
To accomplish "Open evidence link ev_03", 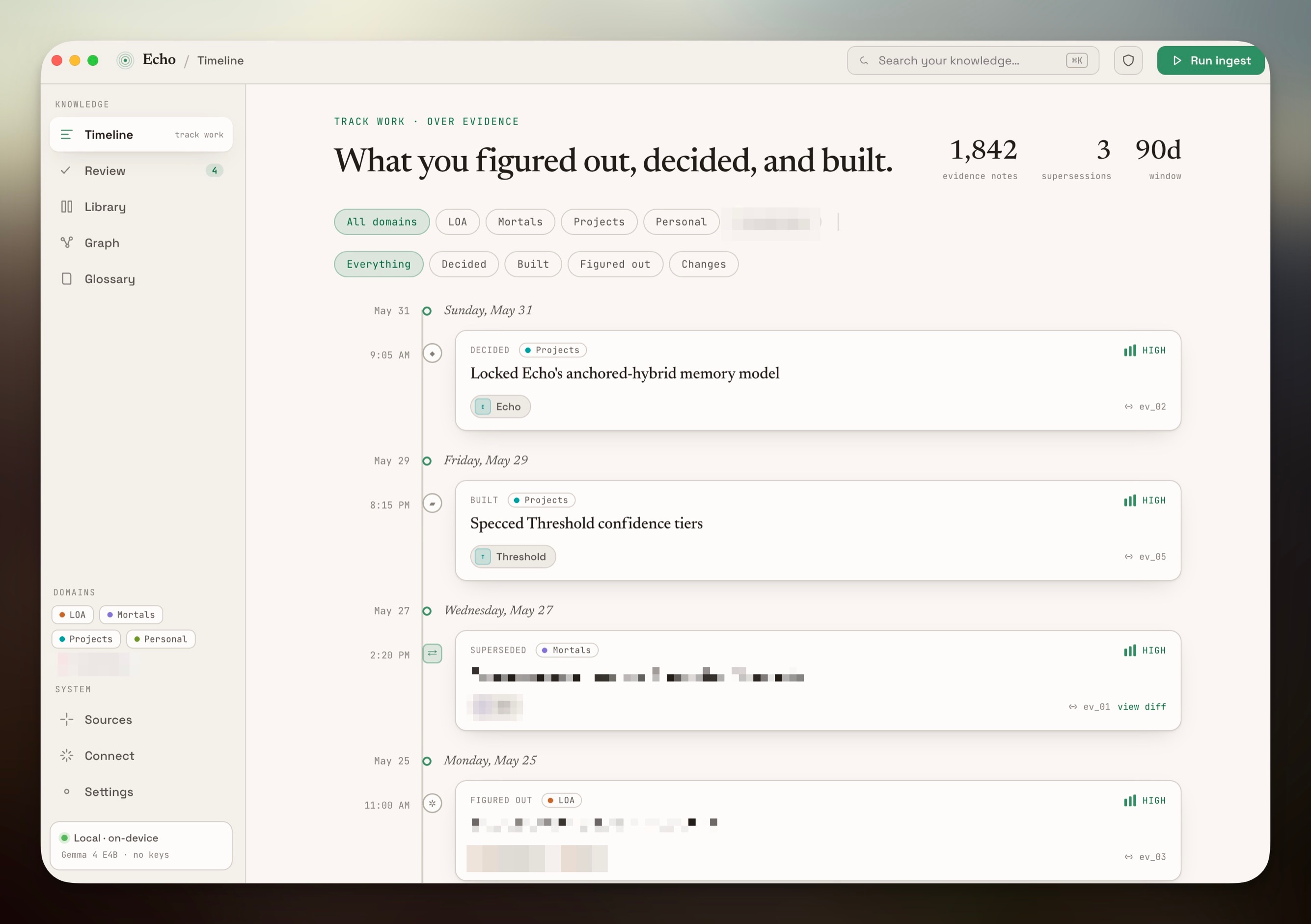I will coord(1146,857).
